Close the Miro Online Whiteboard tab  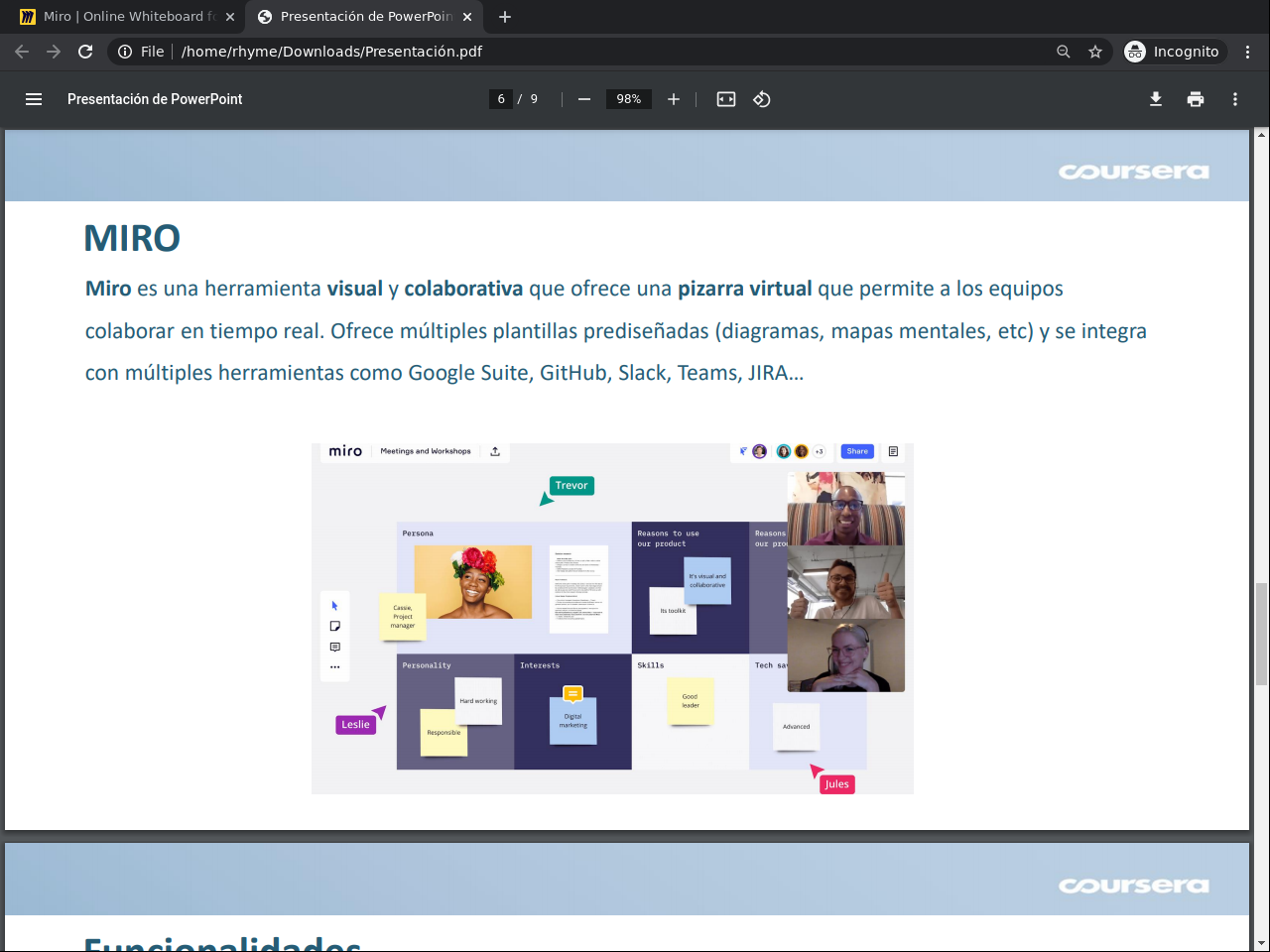230,17
